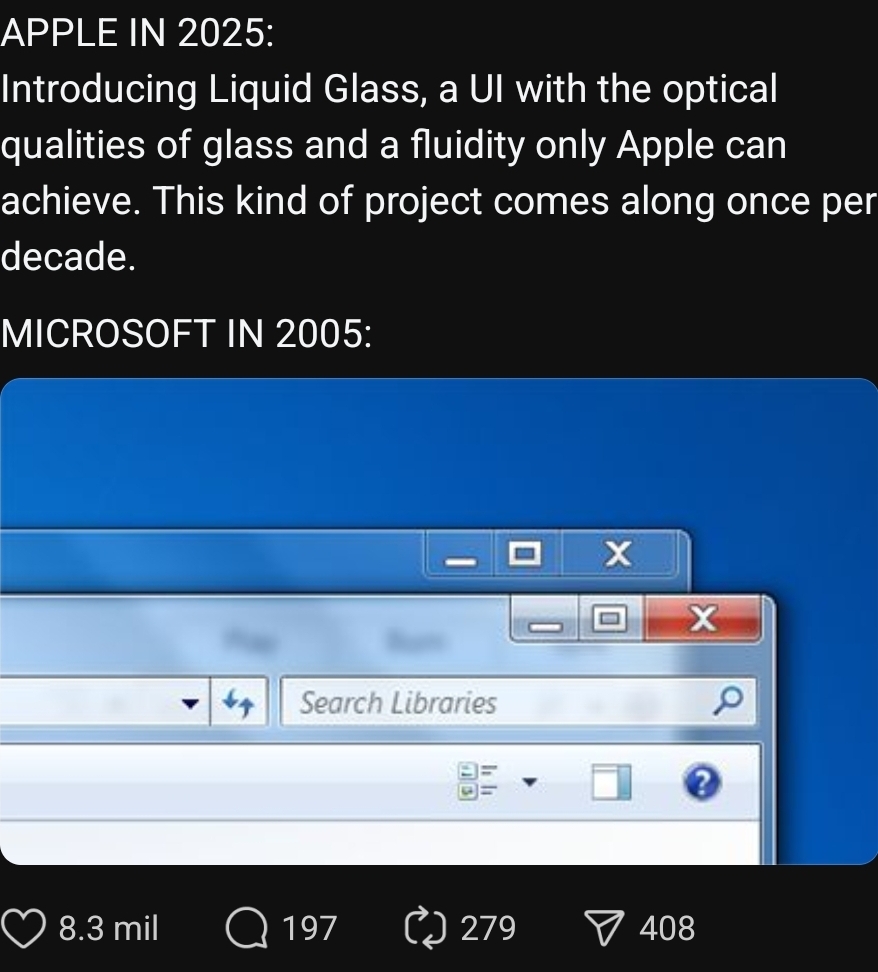Image resolution: width=878 pixels, height=972 pixels.
Task: Like the post with the heart icon
Action: [24, 928]
